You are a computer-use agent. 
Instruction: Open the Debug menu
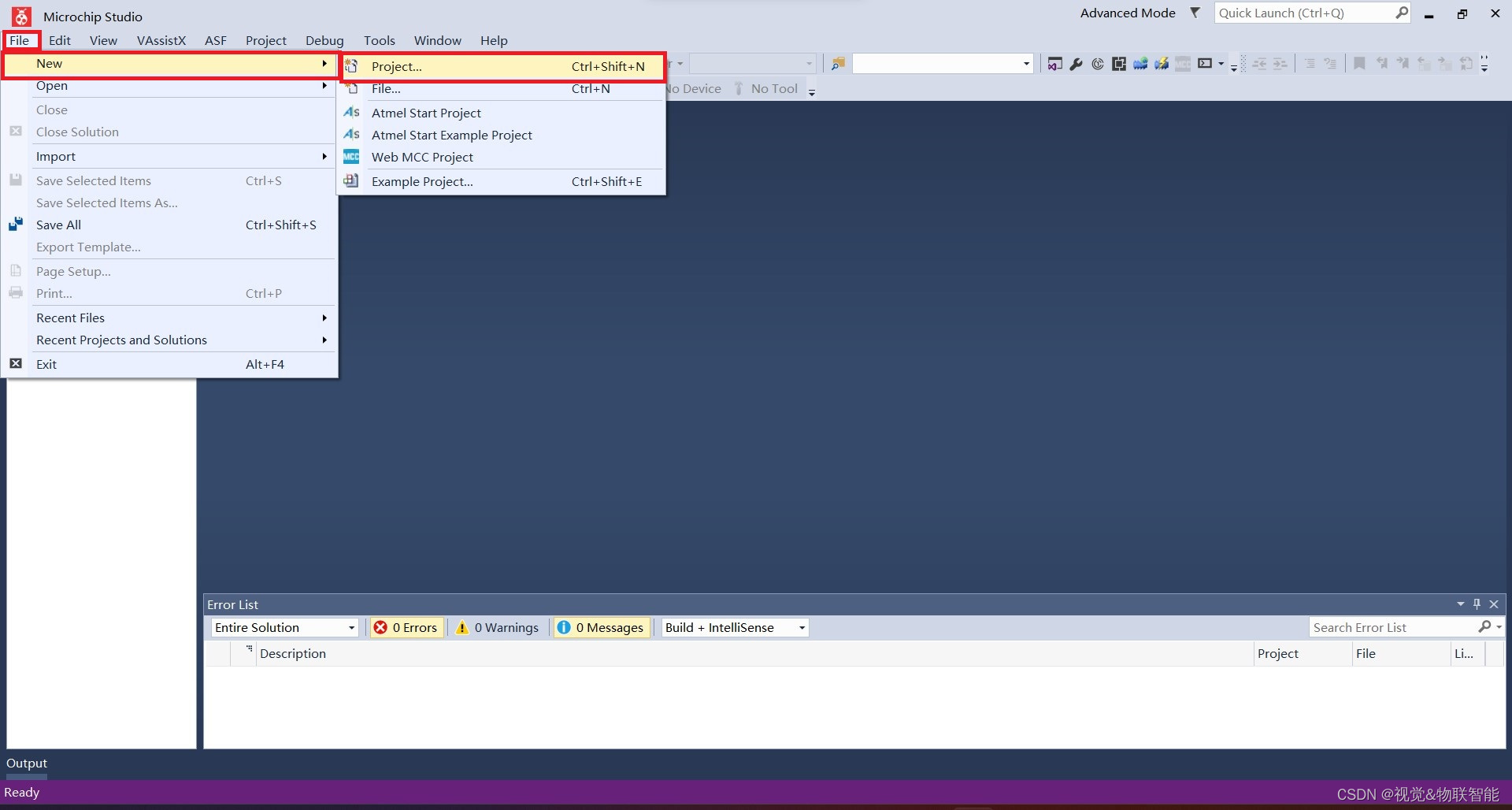(324, 40)
